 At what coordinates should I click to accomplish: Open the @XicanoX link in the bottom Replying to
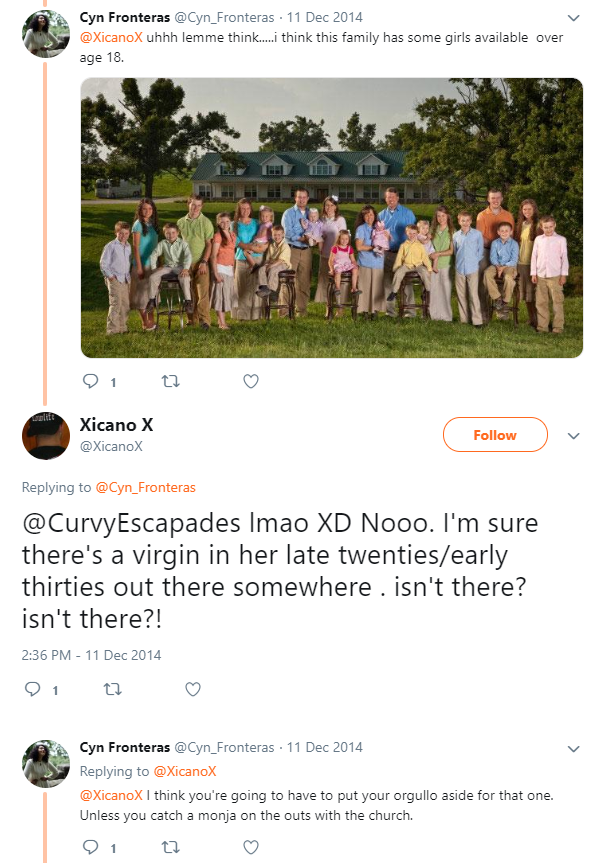coord(185,772)
